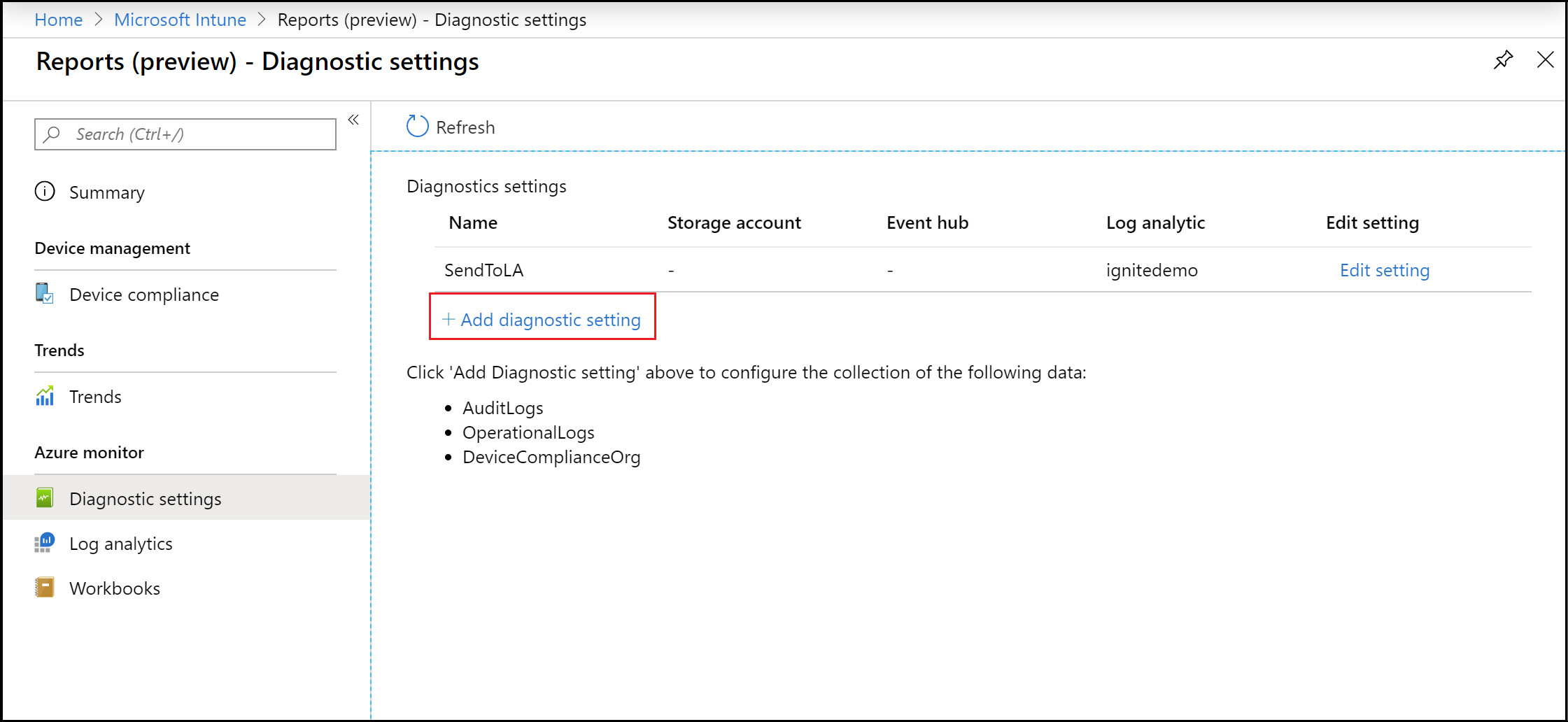Image resolution: width=1568 pixels, height=722 pixels.
Task: Click the Trends bar chart icon
Action: pos(45,396)
